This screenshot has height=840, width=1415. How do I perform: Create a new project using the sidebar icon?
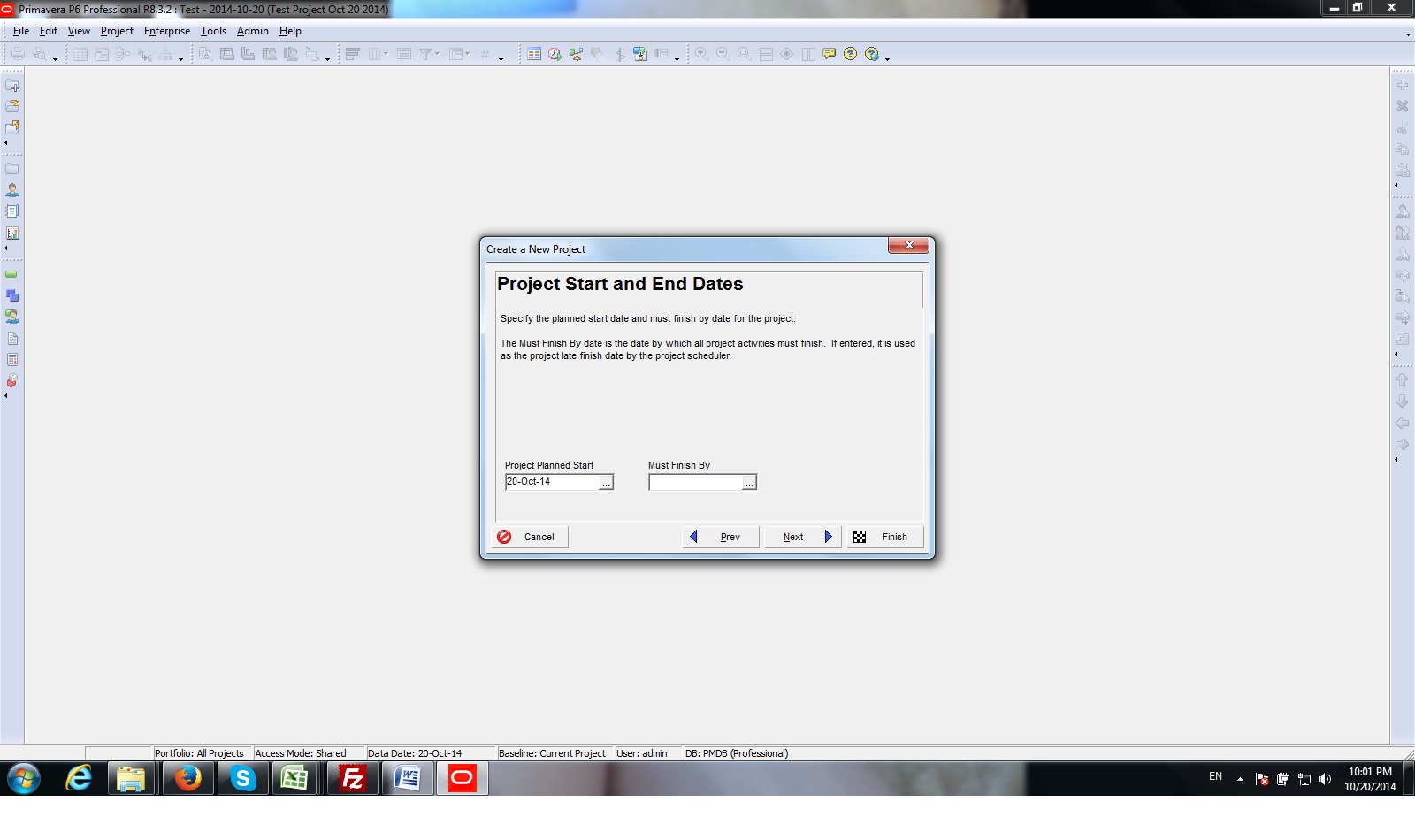coord(12,87)
